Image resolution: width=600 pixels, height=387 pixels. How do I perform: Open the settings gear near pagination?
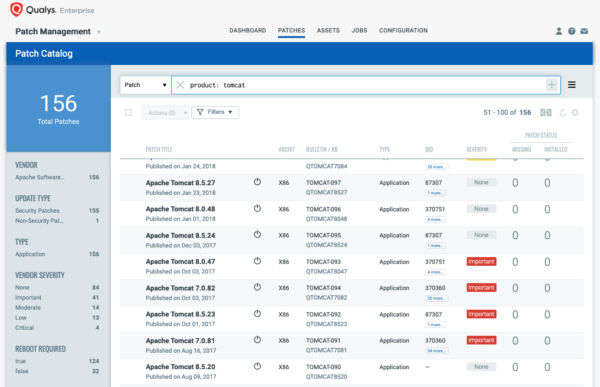[575, 113]
